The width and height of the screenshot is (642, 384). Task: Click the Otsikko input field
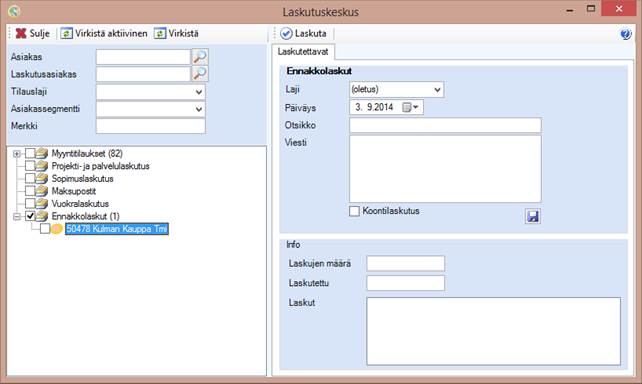click(x=445, y=125)
